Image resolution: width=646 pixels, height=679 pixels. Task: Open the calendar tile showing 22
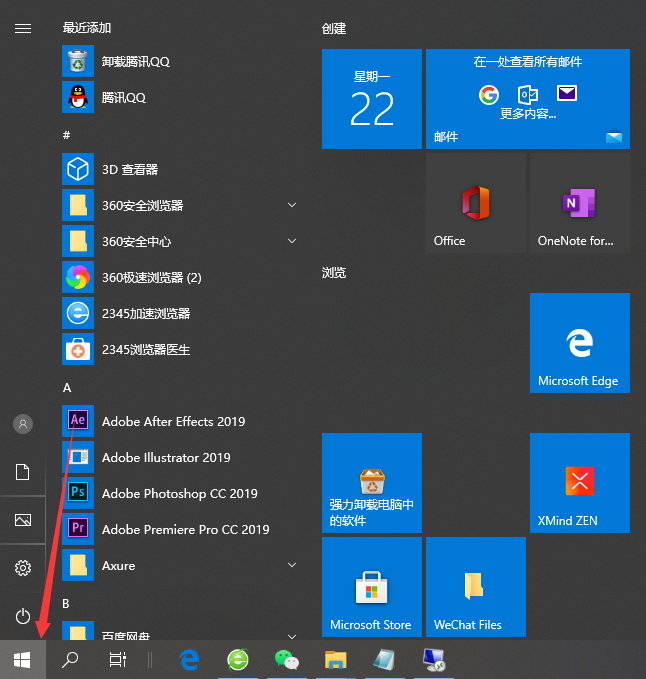372,100
